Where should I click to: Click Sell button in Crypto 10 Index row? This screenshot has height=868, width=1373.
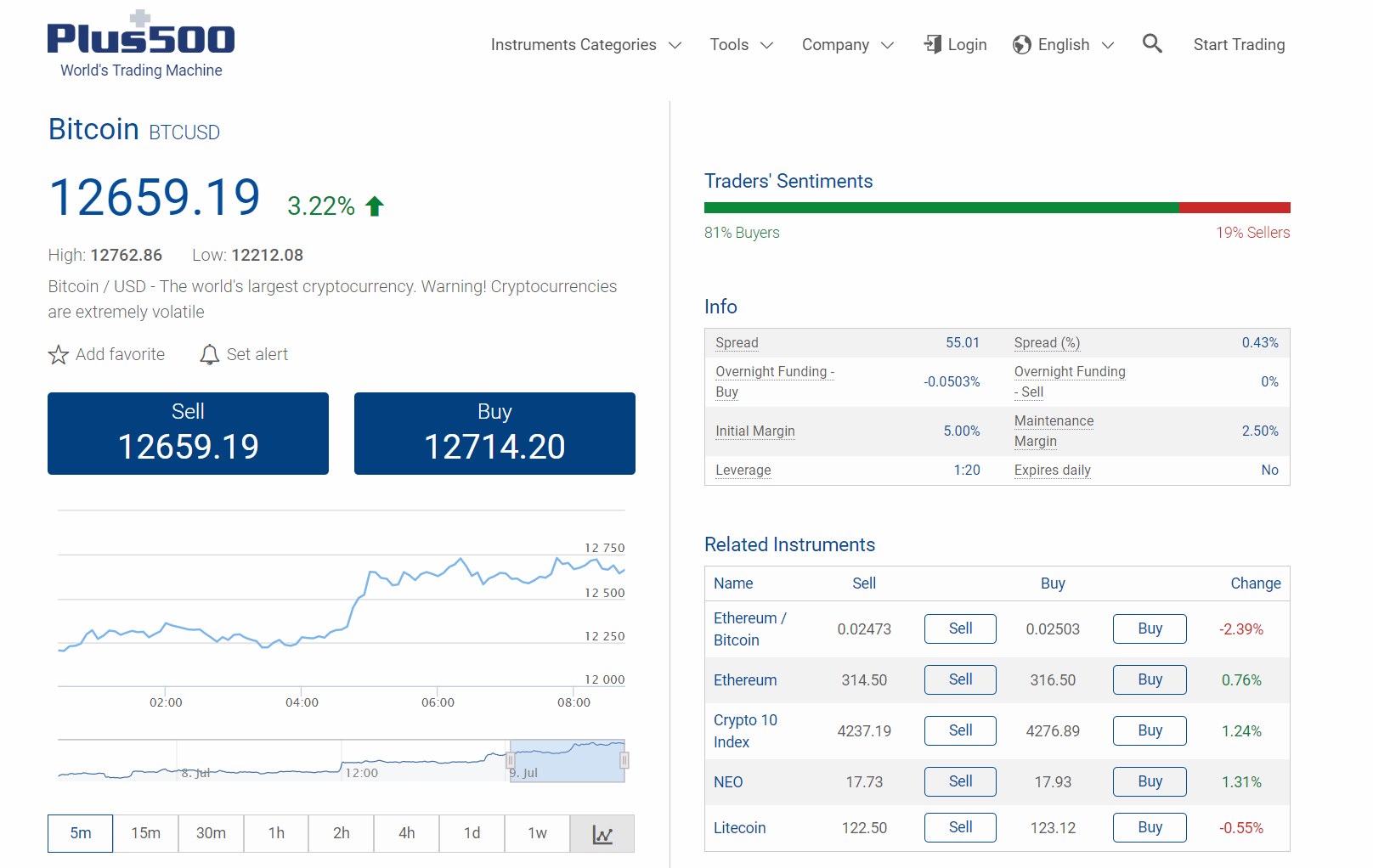[960, 730]
